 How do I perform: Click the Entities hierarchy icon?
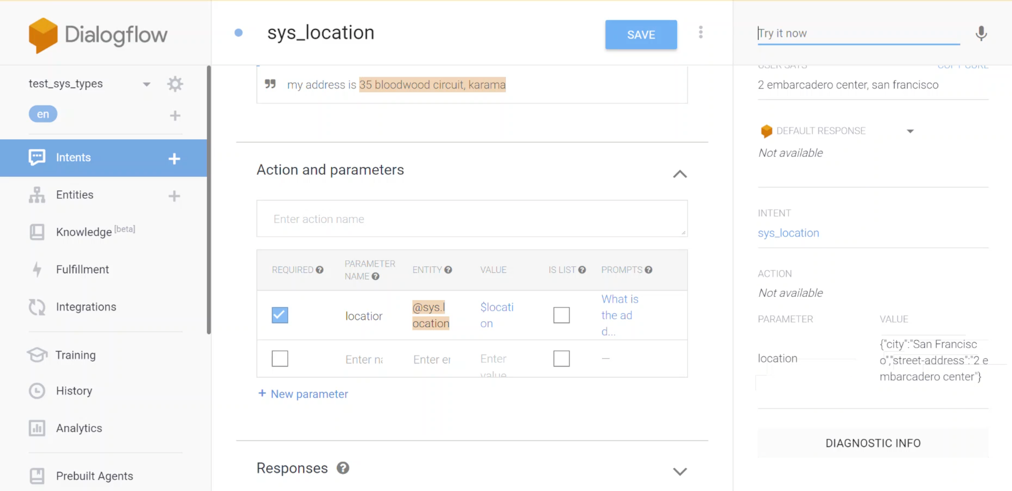(37, 195)
